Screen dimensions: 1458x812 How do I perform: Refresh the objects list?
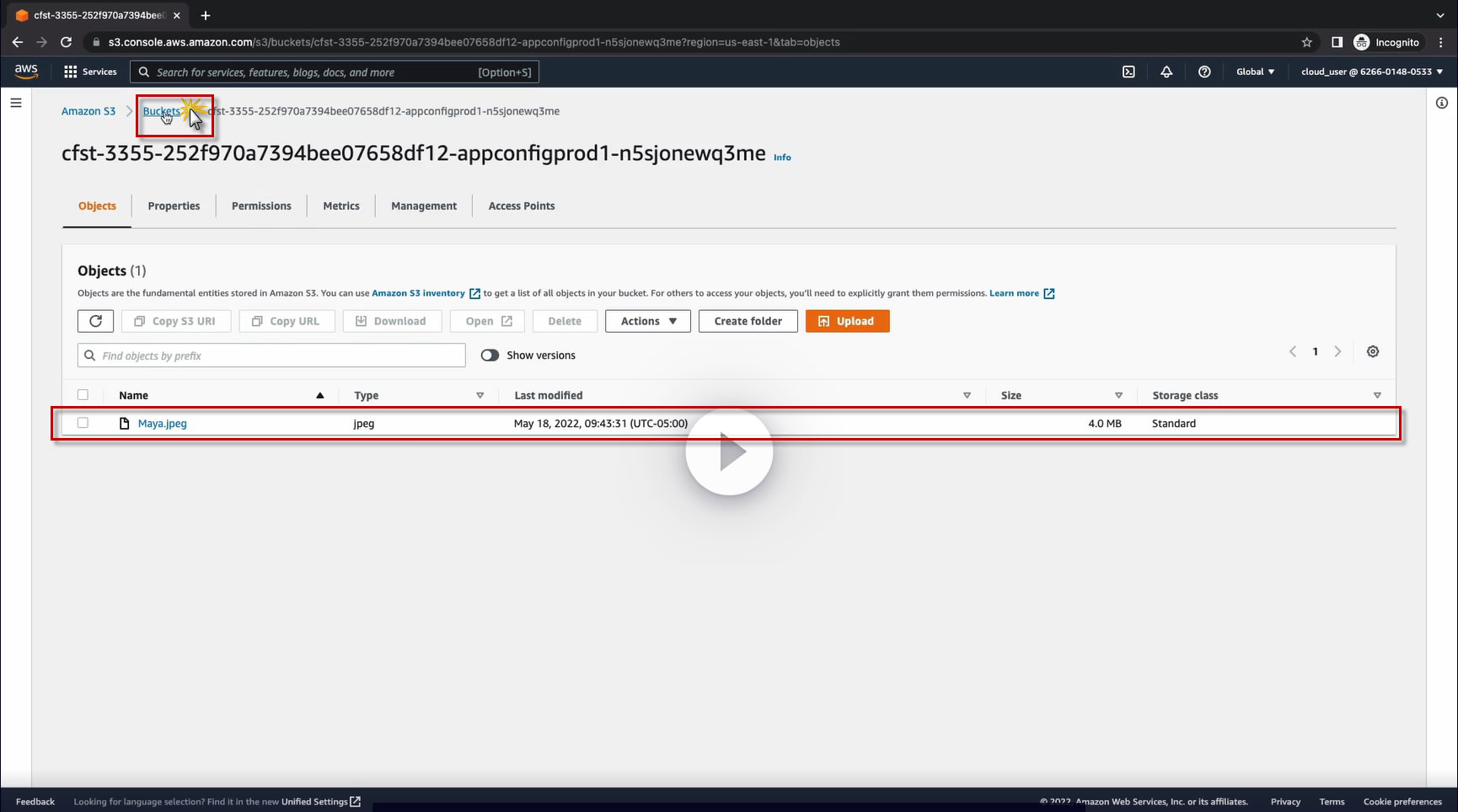tap(95, 321)
